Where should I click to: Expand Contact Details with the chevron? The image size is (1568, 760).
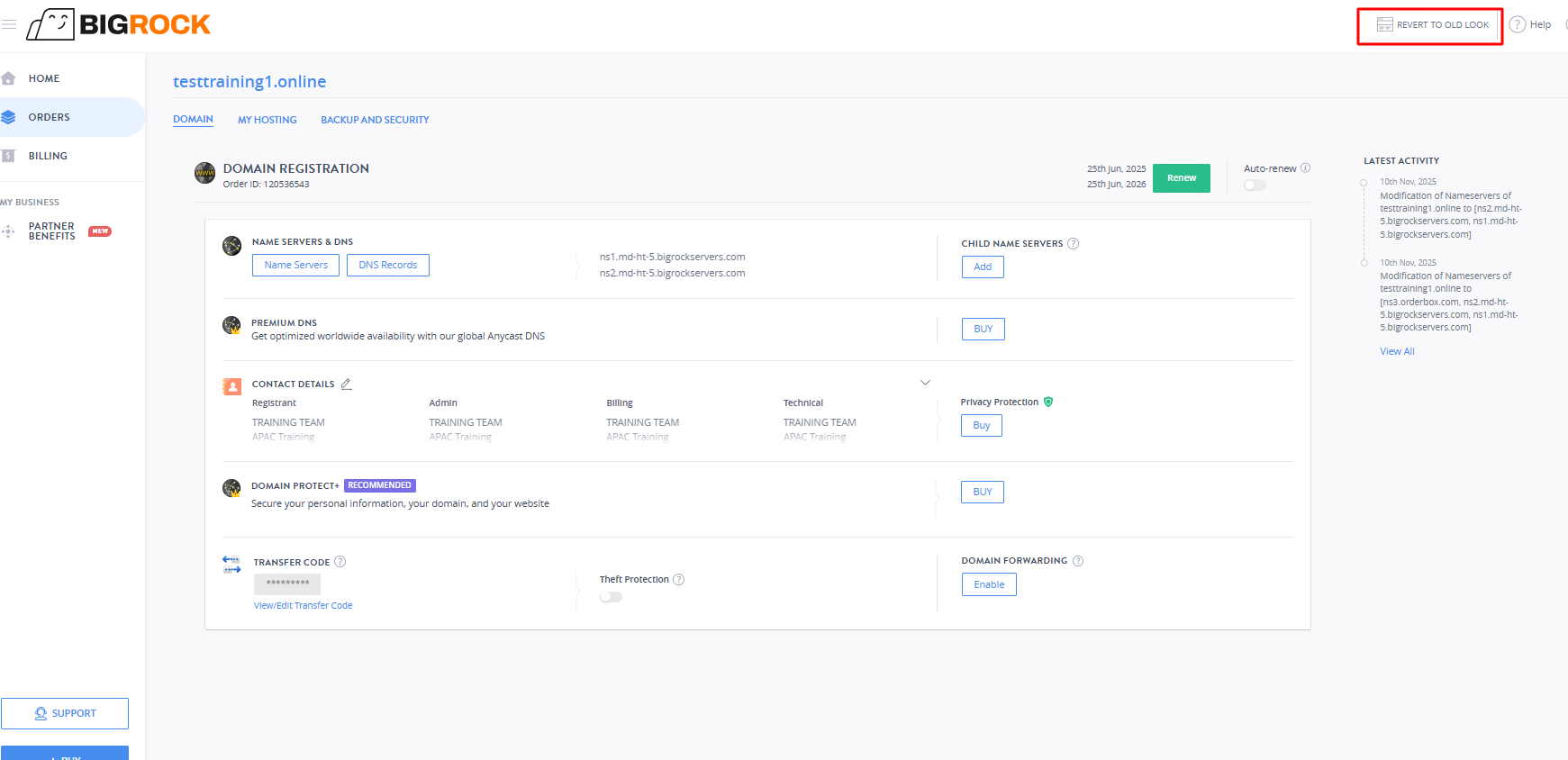coord(925,383)
